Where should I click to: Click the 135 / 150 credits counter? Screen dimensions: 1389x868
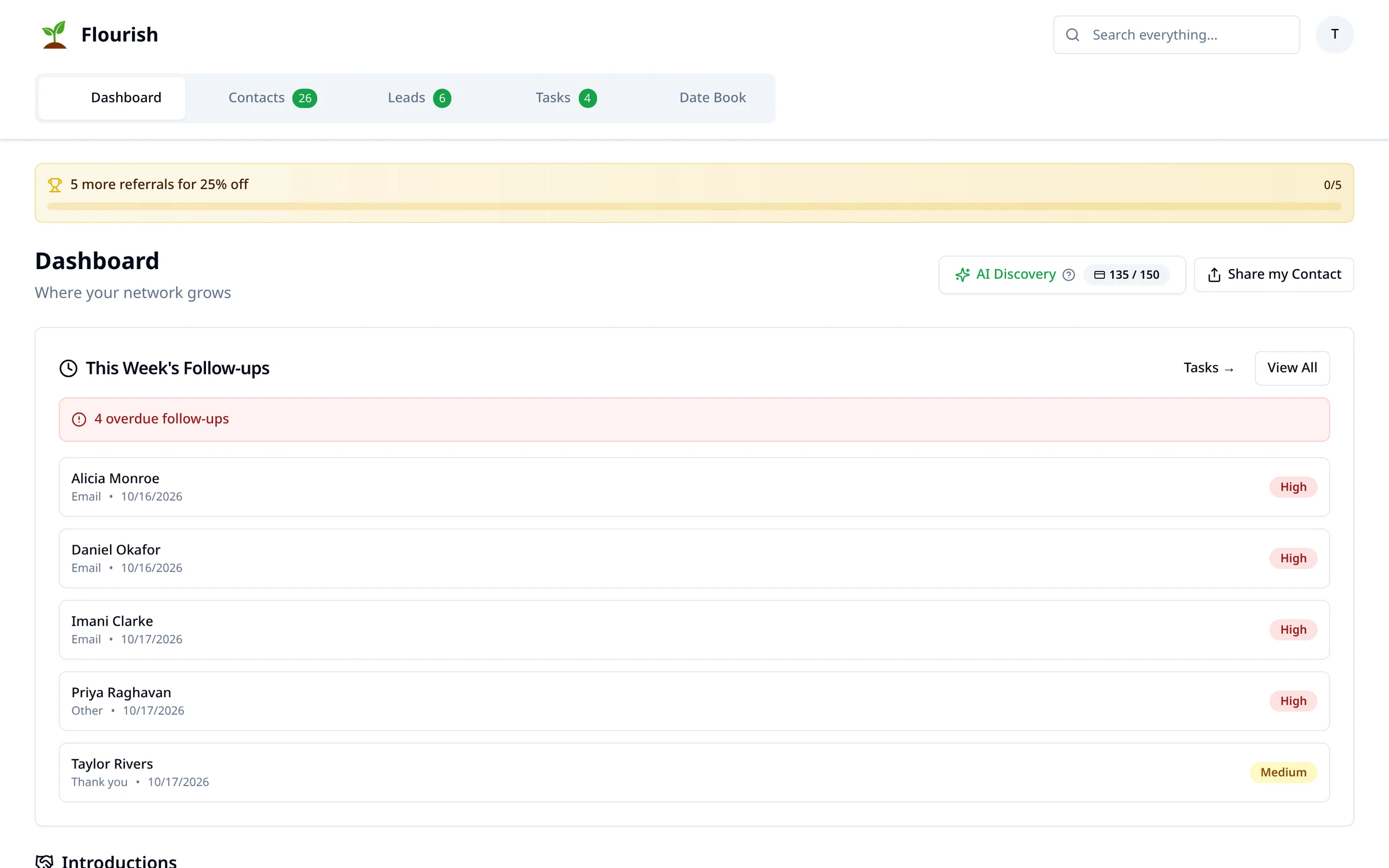(1126, 275)
